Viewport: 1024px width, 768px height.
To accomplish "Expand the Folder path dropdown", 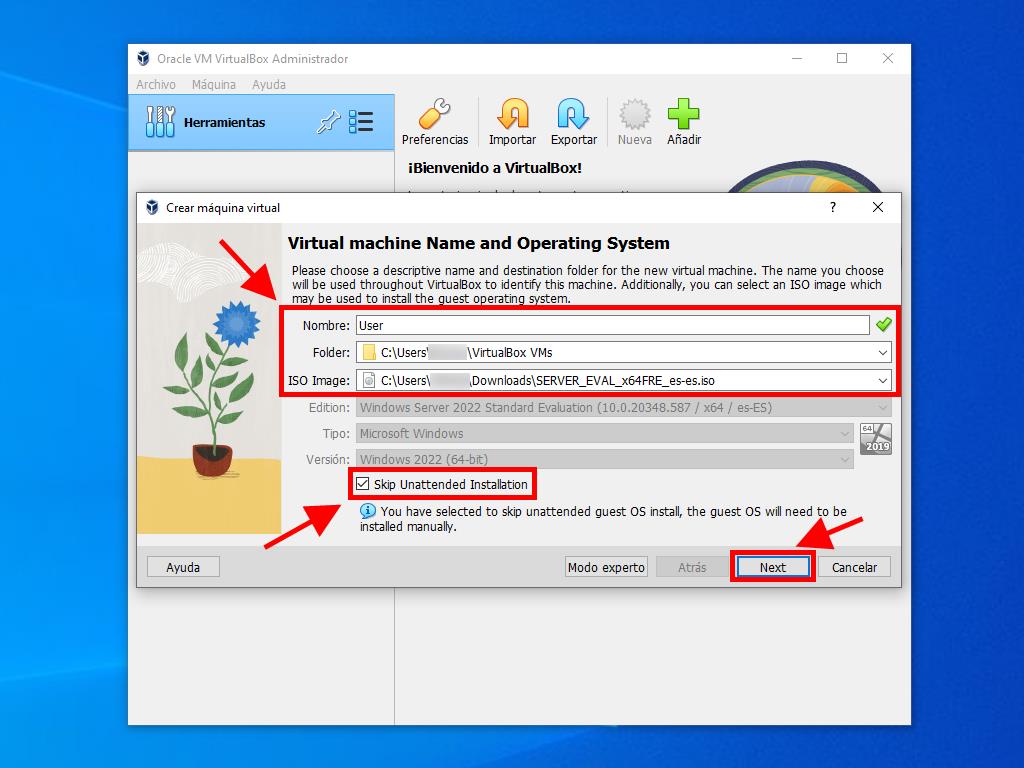I will point(882,352).
